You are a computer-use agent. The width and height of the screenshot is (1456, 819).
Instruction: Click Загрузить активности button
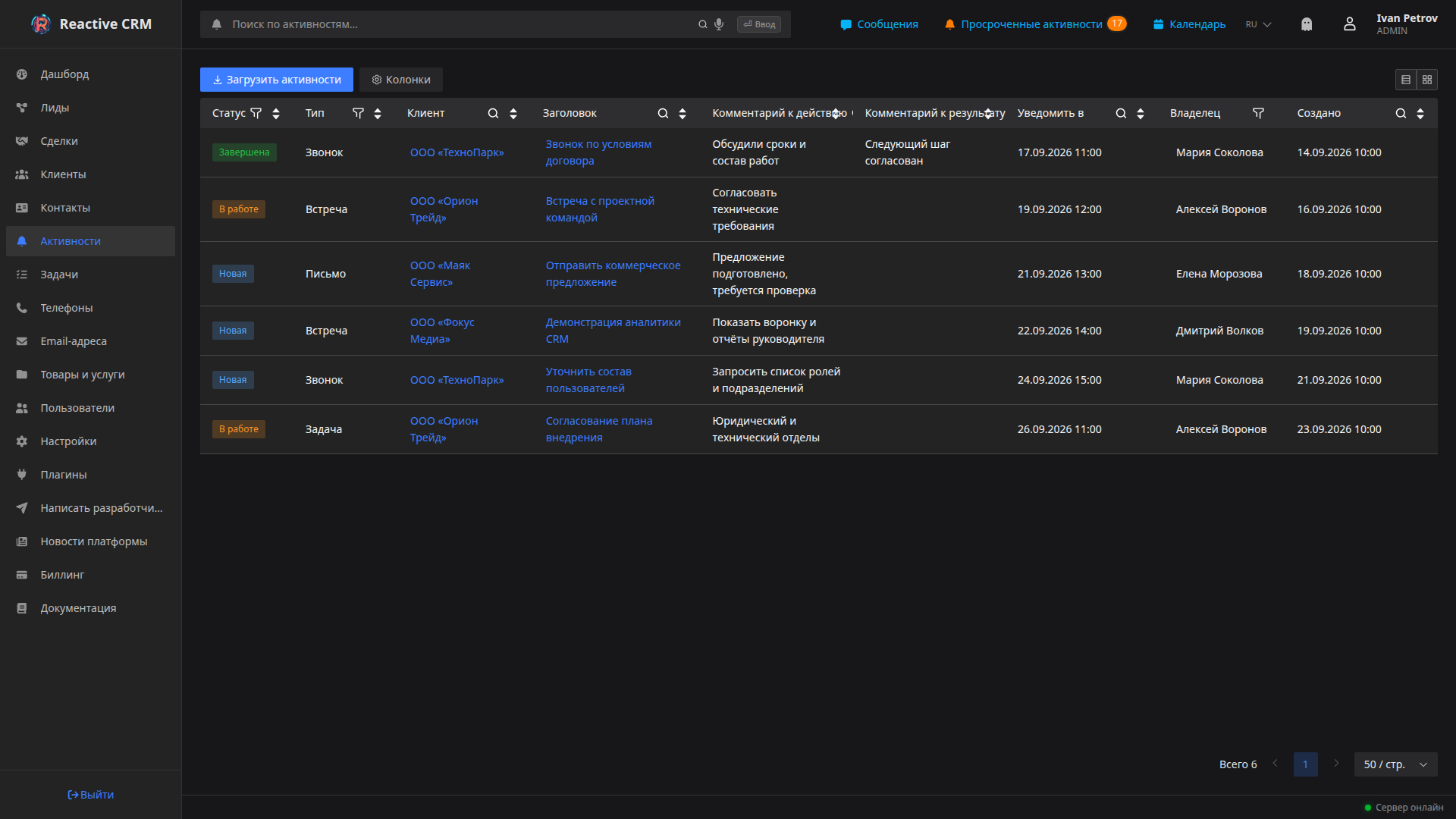277,80
